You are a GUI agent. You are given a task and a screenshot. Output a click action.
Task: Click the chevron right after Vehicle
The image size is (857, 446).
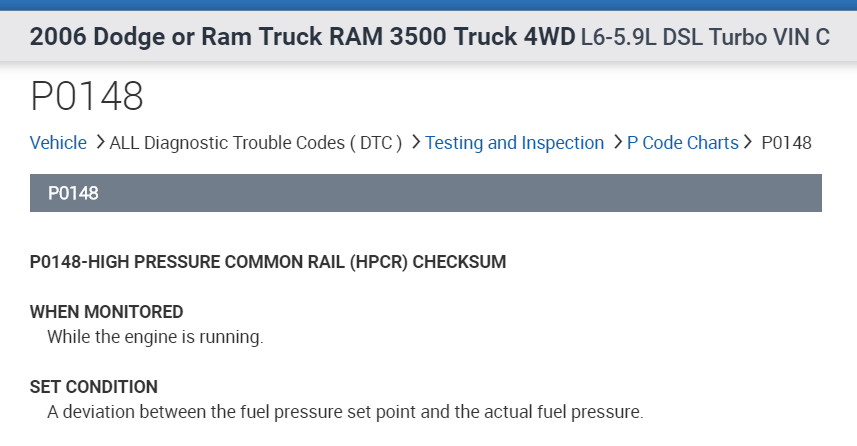pos(99,142)
